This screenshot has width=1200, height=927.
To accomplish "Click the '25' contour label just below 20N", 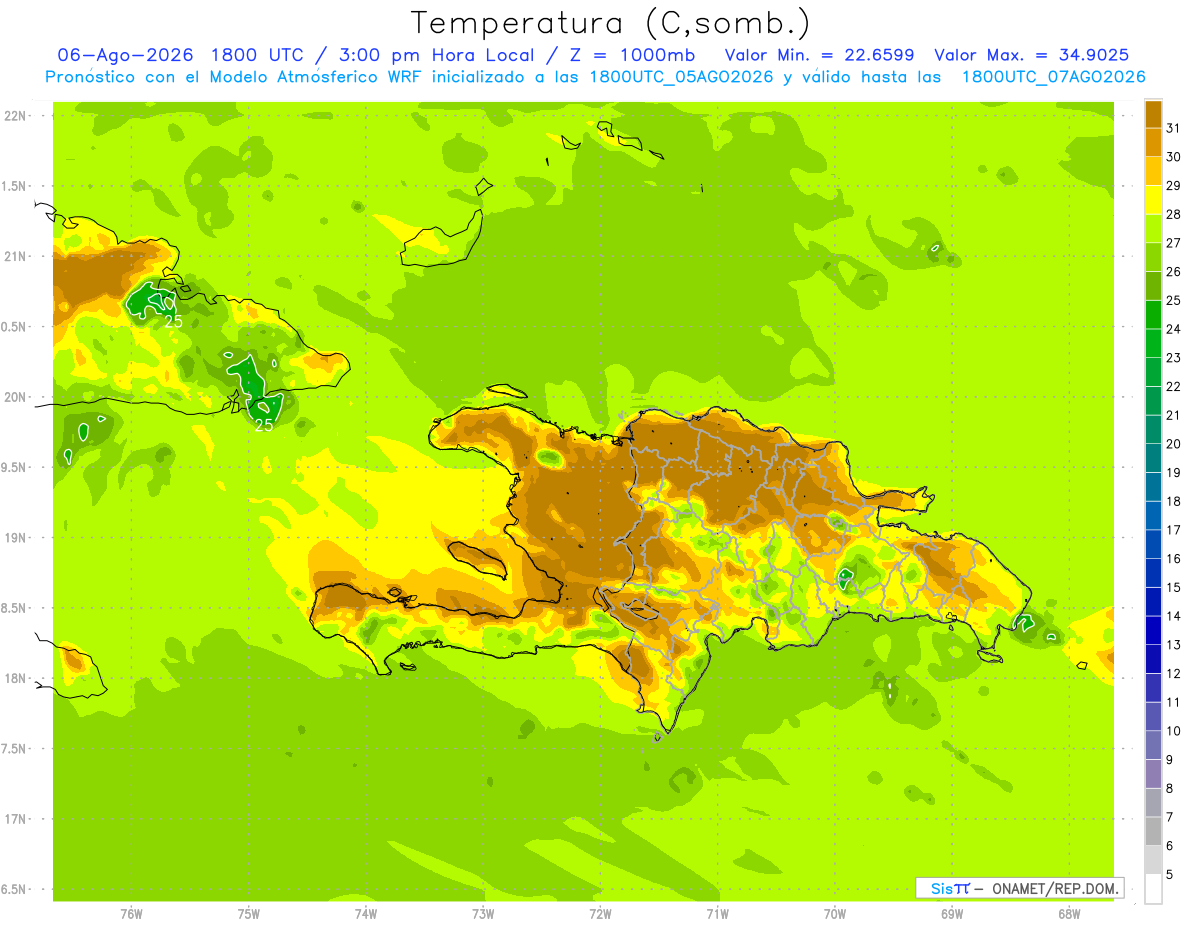I will pos(263,425).
